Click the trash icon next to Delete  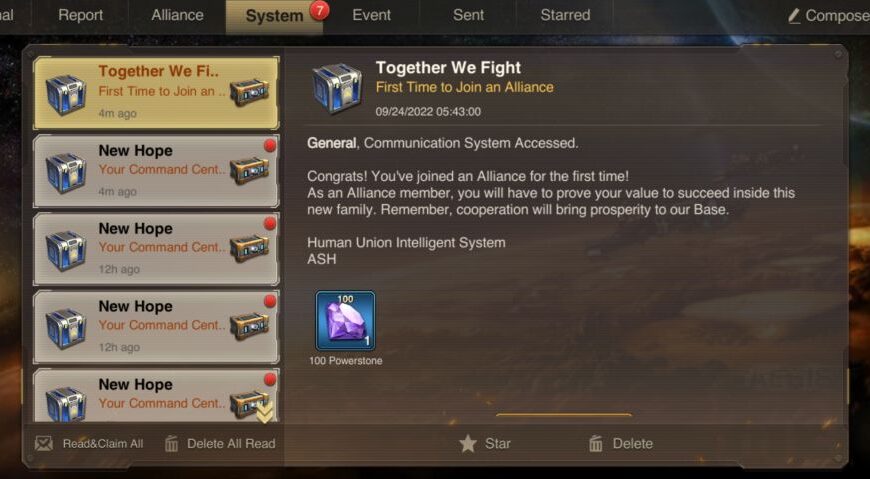click(x=595, y=443)
